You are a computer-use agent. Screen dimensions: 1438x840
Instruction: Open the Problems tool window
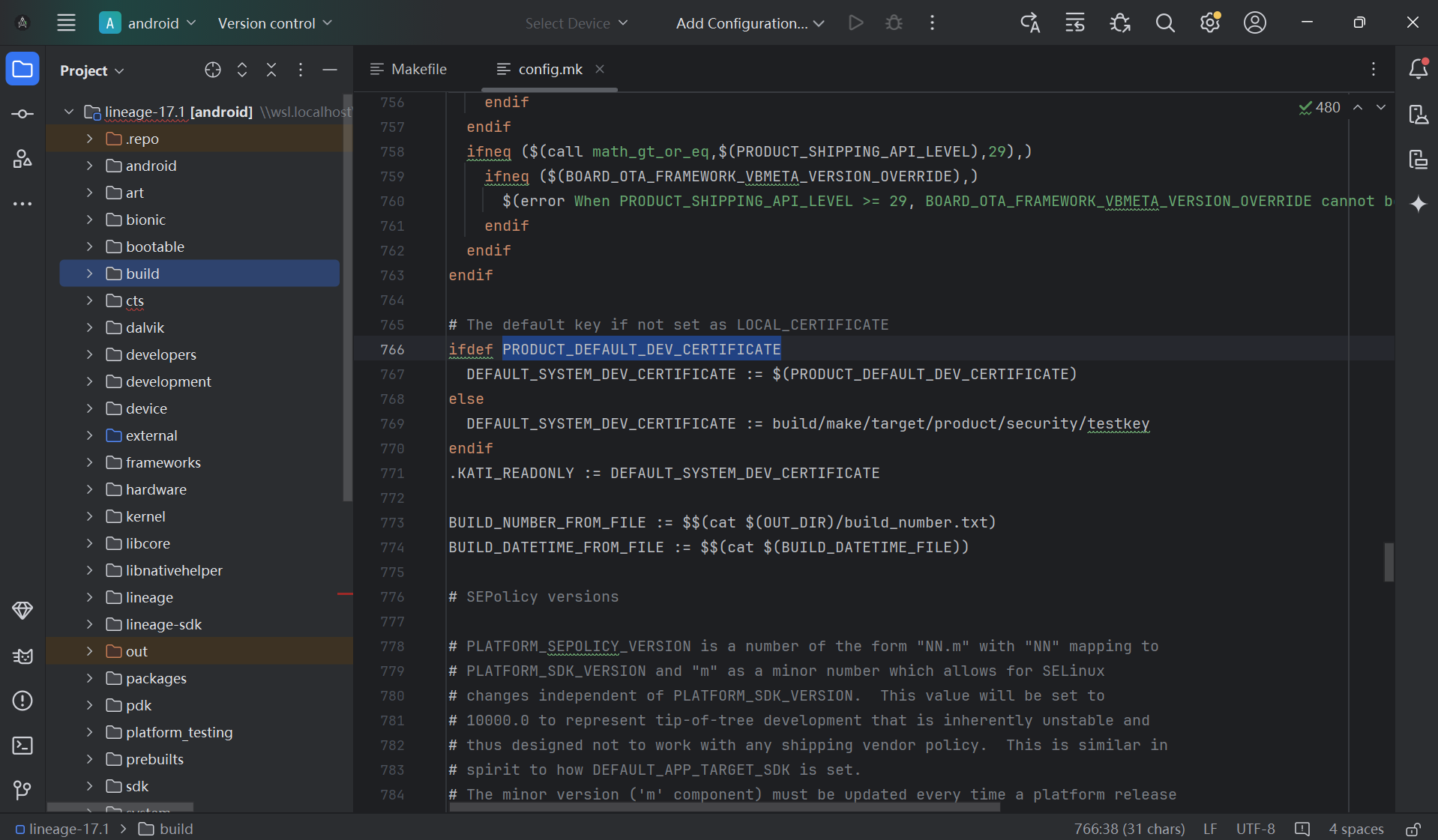(x=22, y=701)
